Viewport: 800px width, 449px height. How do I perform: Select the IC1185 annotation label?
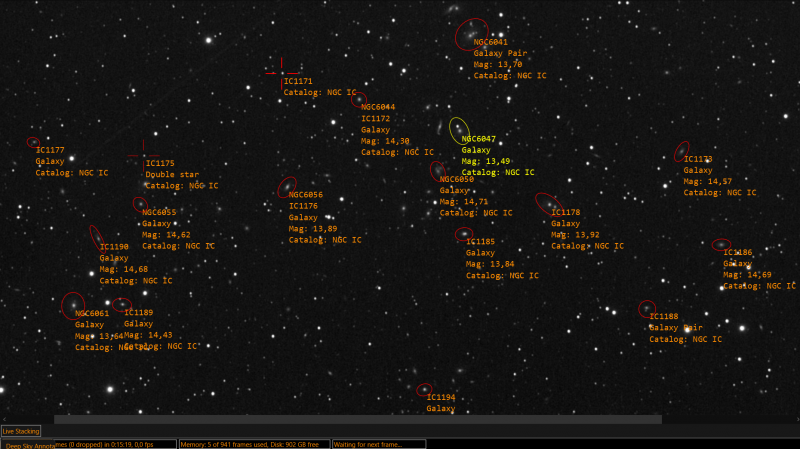[481, 241]
